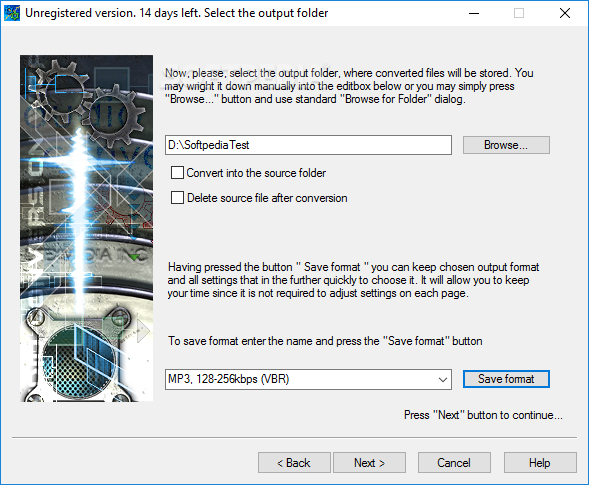This screenshot has height=485, width=589.
Task: Click the Browse... button
Action: [x=506, y=145]
